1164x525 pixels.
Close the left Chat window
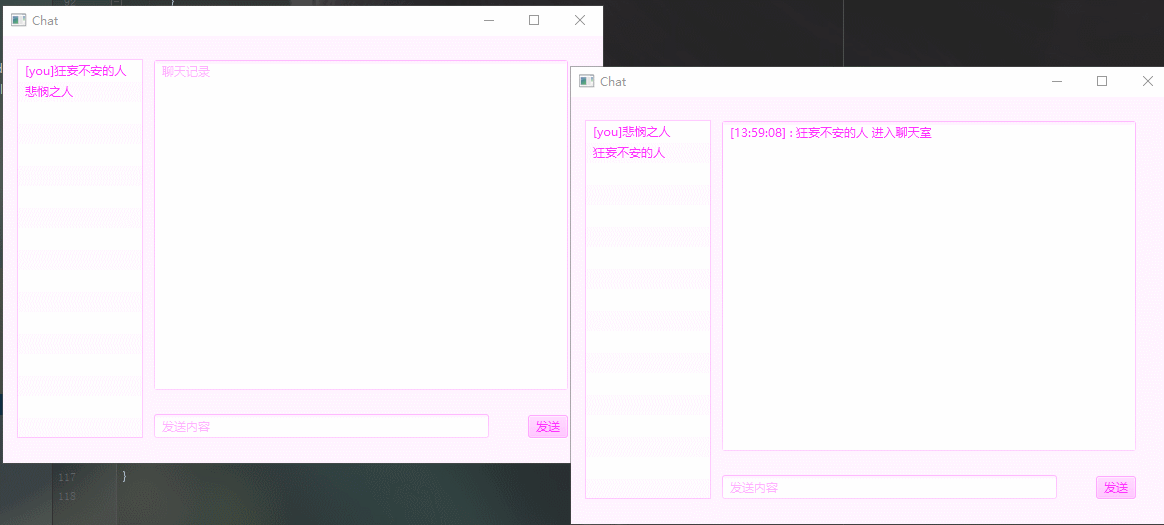pyautogui.click(x=580, y=20)
